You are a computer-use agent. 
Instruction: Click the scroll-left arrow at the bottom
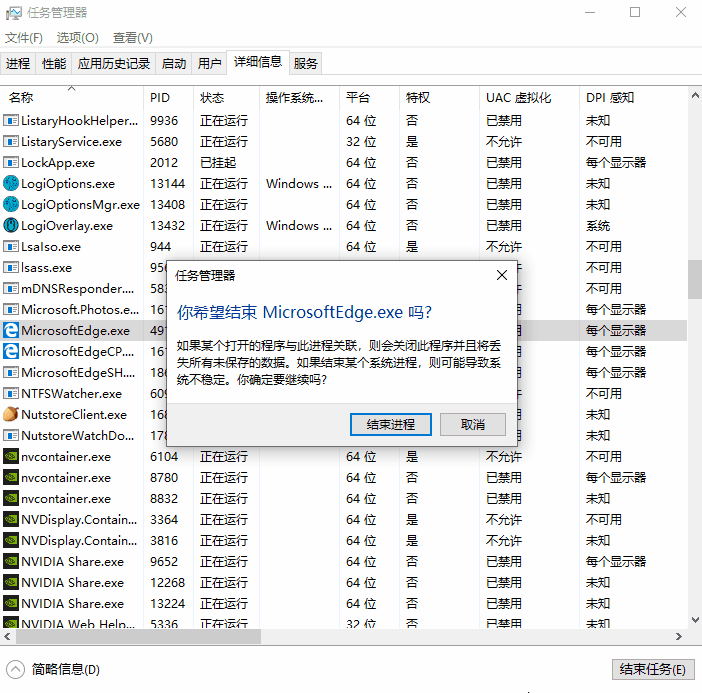(7, 636)
